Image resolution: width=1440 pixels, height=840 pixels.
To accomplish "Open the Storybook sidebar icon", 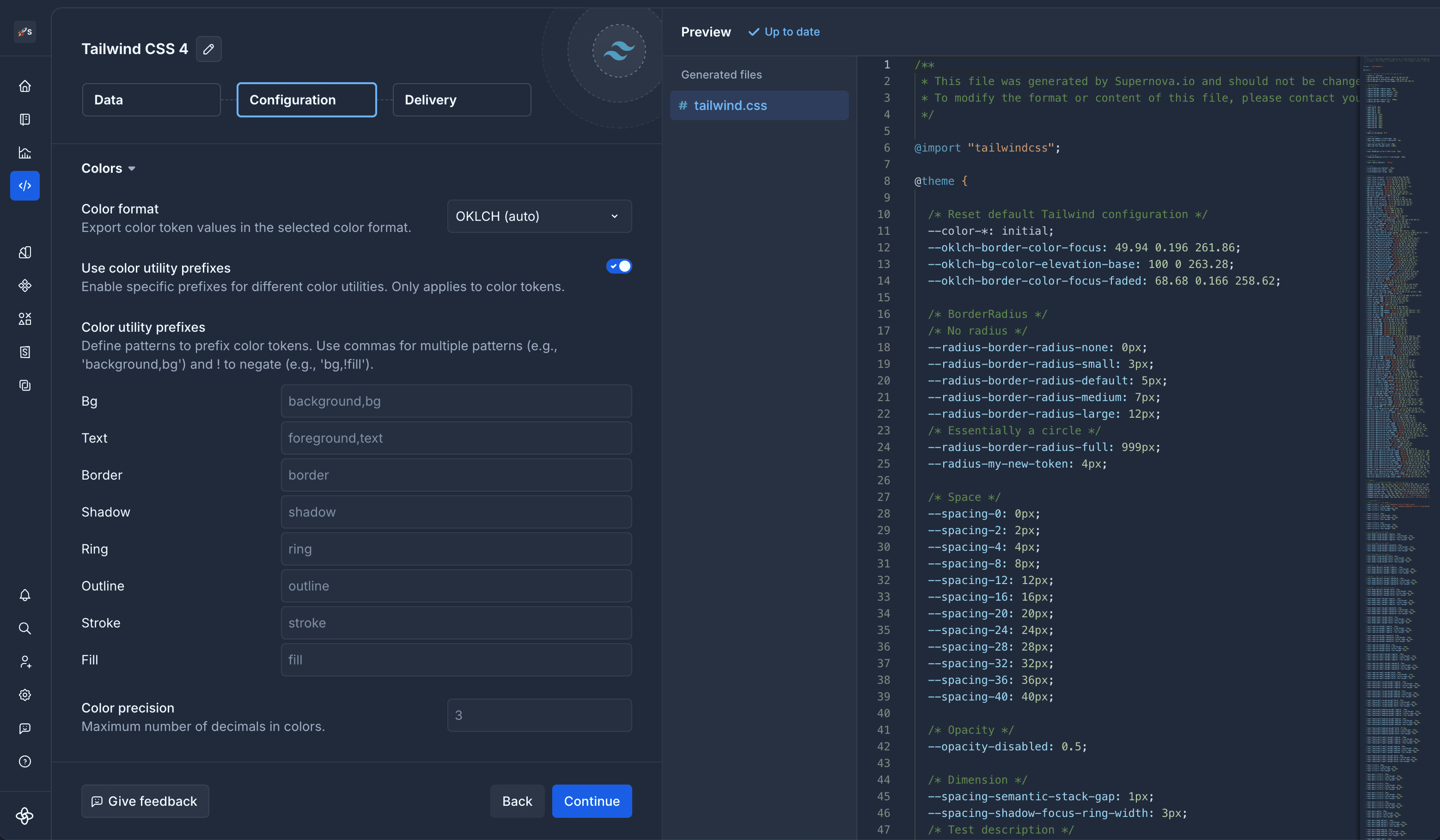I will point(25,352).
